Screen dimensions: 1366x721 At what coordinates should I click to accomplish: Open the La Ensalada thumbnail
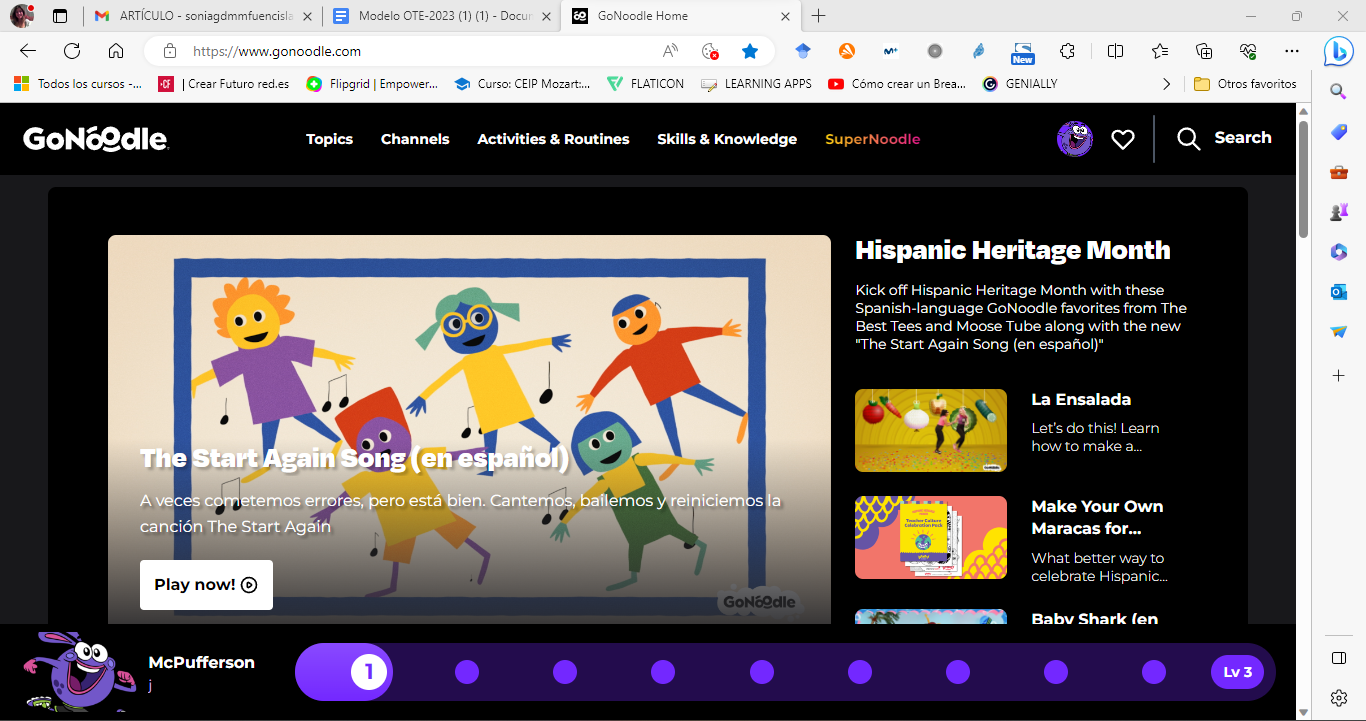pos(931,430)
